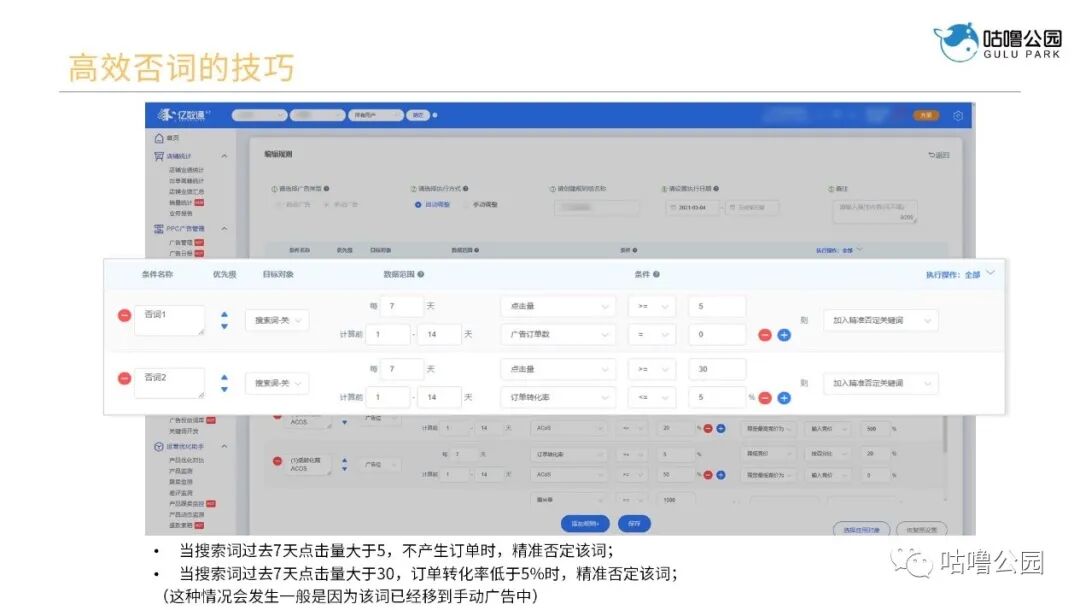The width and height of the screenshot is (1080, 610).
Task: Select the 自动调整 radio option
Action: [x=417, y=206]
